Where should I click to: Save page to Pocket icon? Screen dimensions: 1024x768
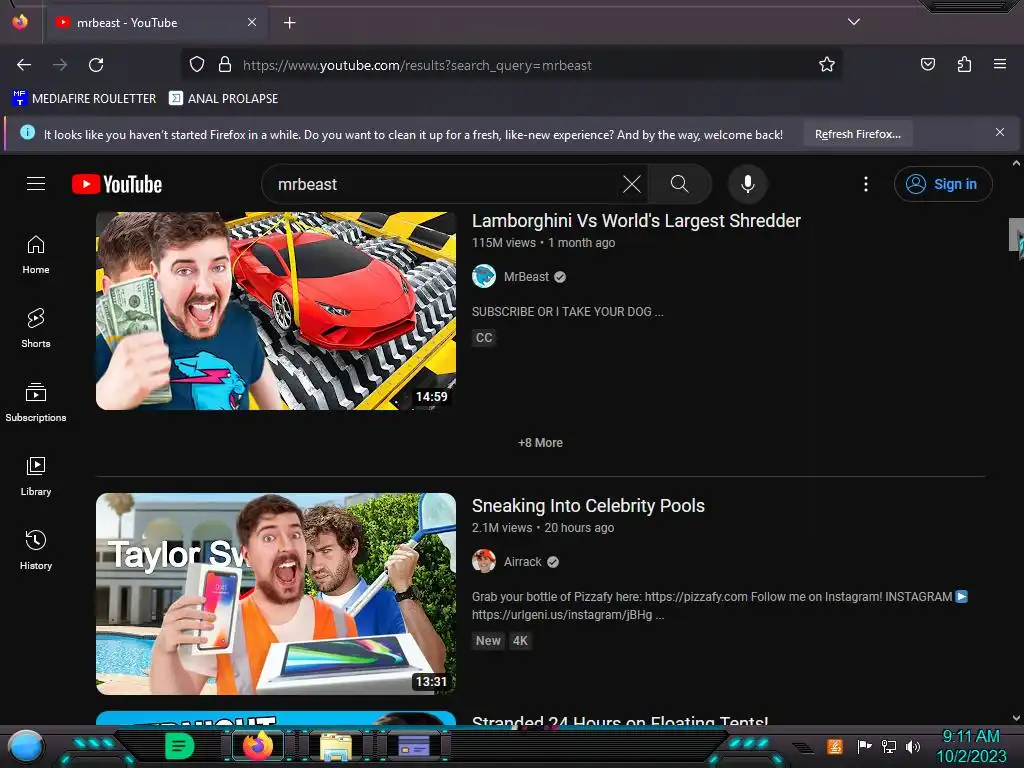coord(927,65)
